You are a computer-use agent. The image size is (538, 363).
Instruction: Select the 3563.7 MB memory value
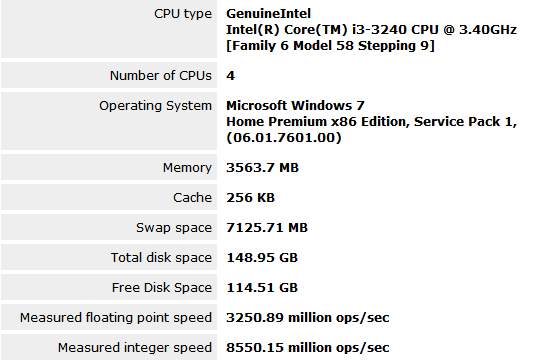point(262,168)
